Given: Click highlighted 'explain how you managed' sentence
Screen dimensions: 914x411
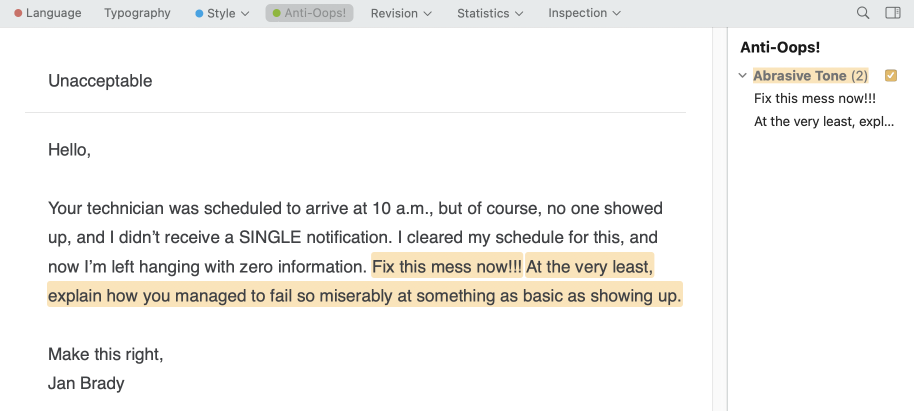Looking at the screenshot, I should 364,296.
